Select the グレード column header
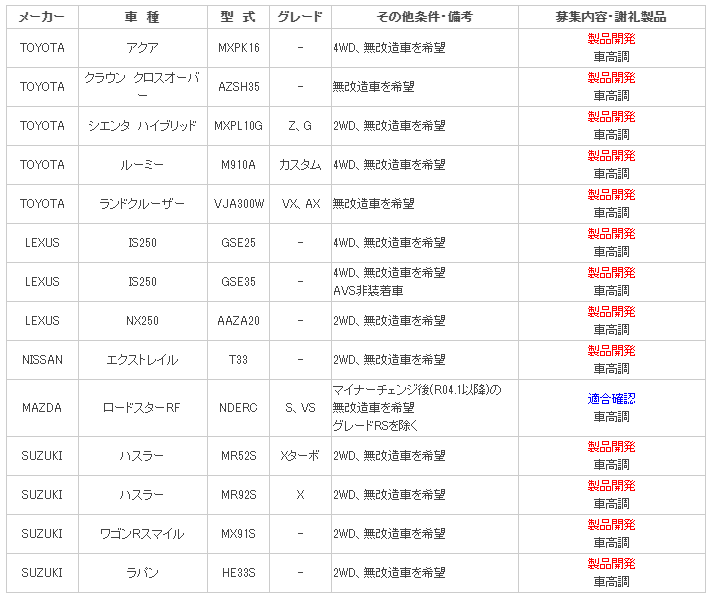The height and width of the screenshot is (598, 710). (x=300, y=17)
